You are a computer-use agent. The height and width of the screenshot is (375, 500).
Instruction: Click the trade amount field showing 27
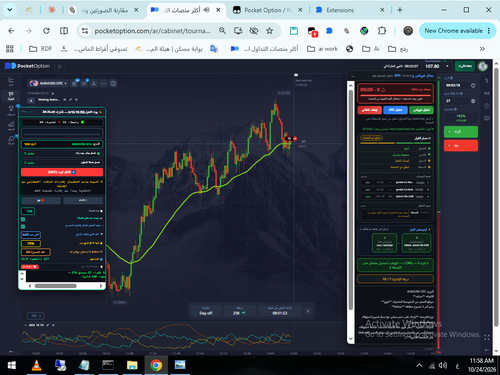tap(456, 101)
